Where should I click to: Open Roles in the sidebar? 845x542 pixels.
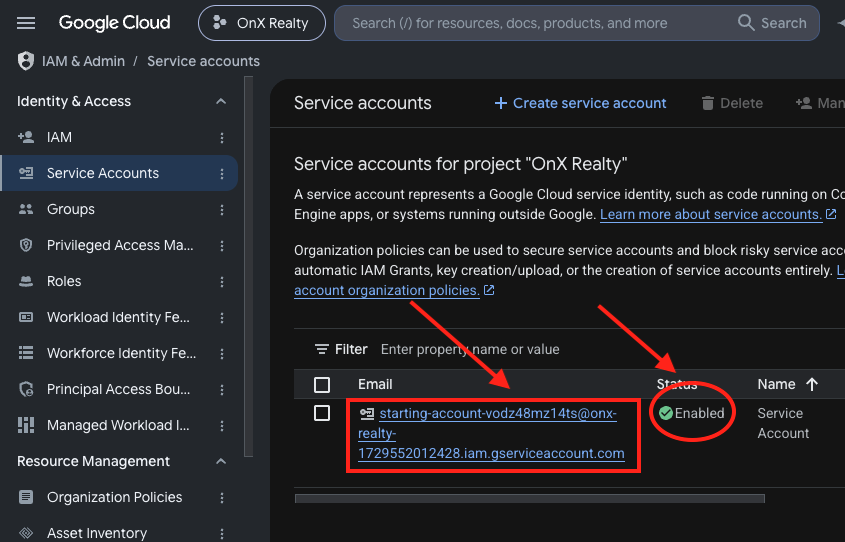[x=64, y=281]
